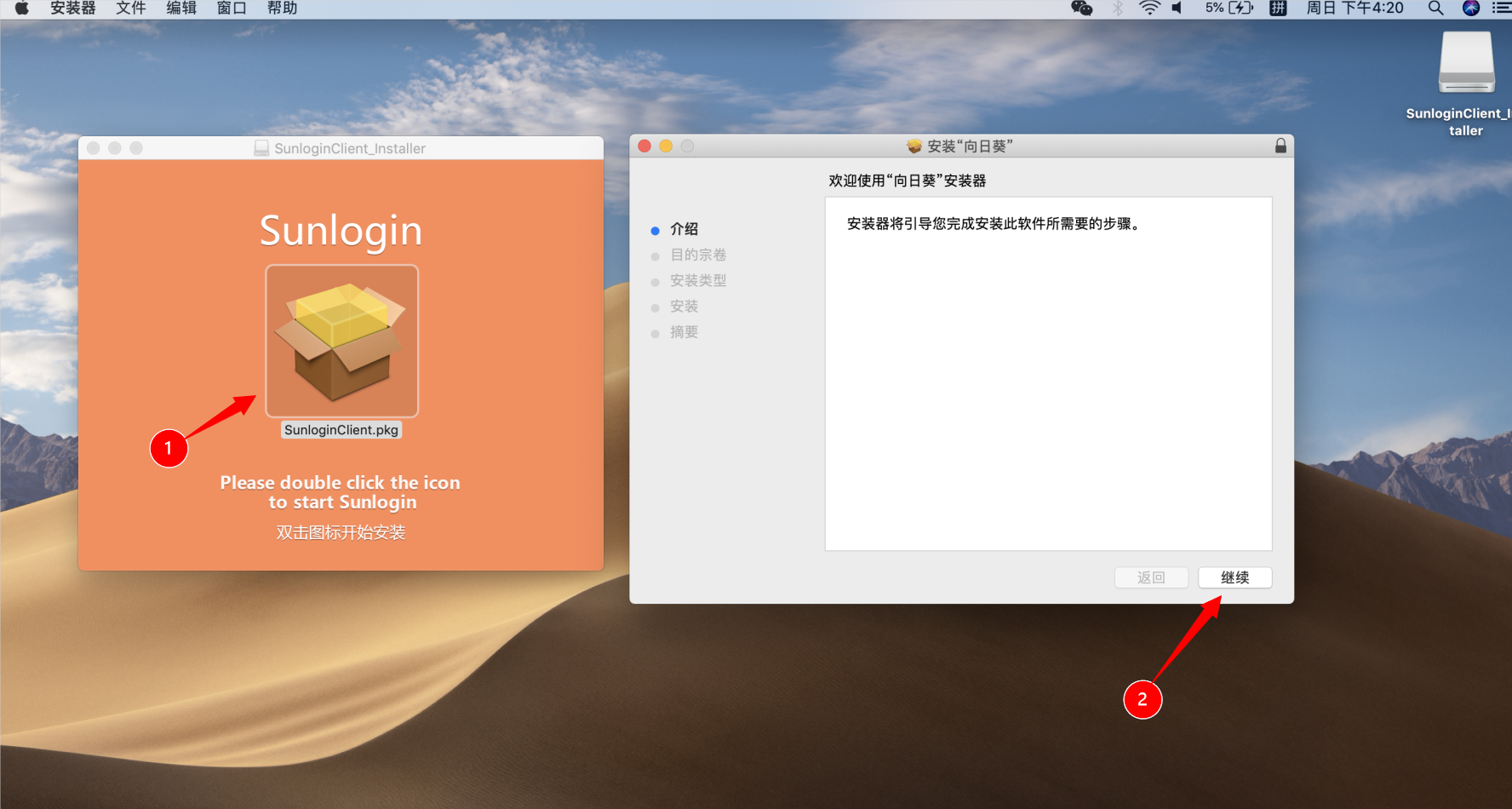Image resolution: width=1512 pixels, height=809 pixels.
Task: Click the Sunlogin heading in orange window
Action: coord(341,231)
